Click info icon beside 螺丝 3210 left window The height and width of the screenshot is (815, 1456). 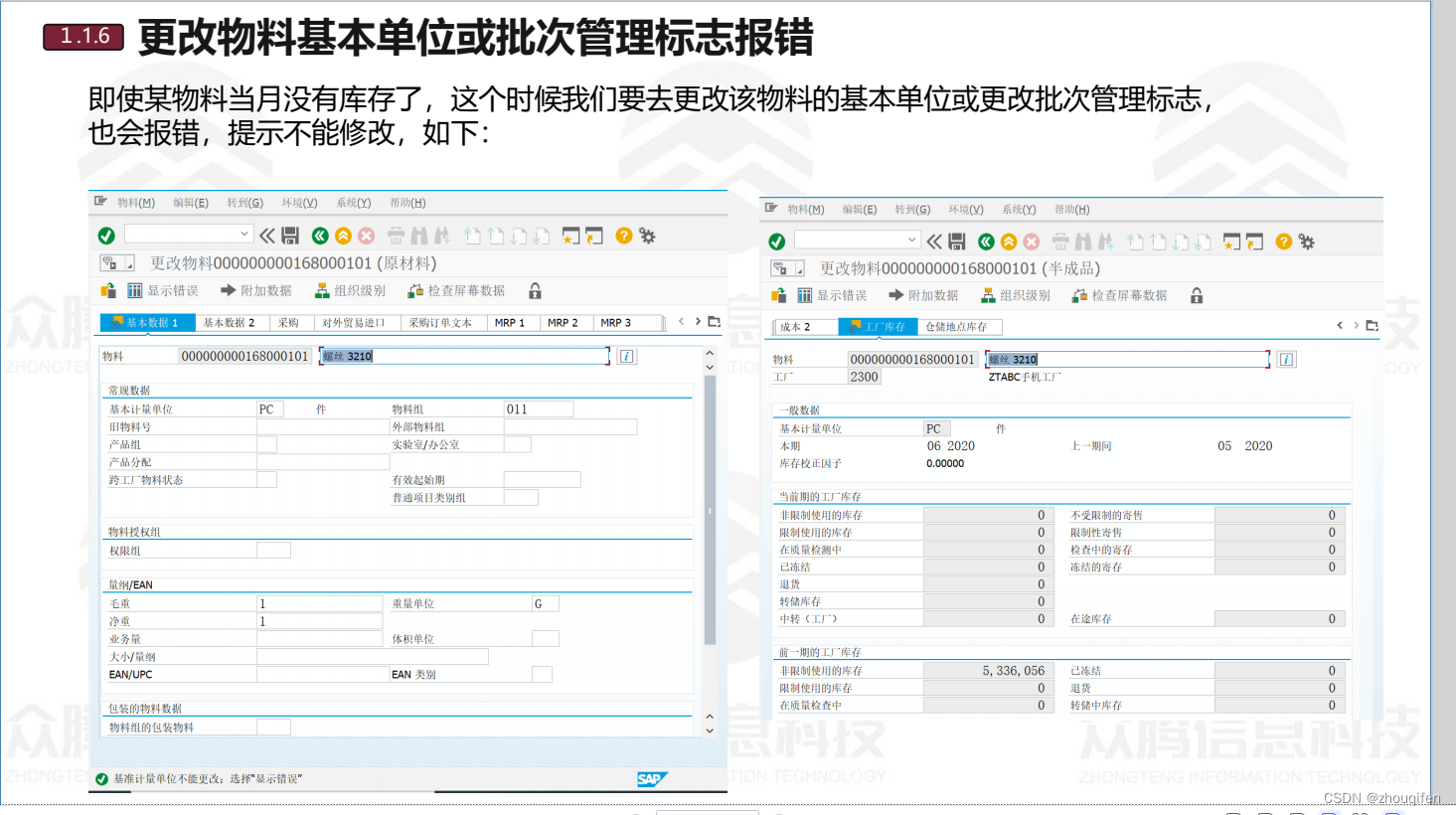click(x=627, y=356)
